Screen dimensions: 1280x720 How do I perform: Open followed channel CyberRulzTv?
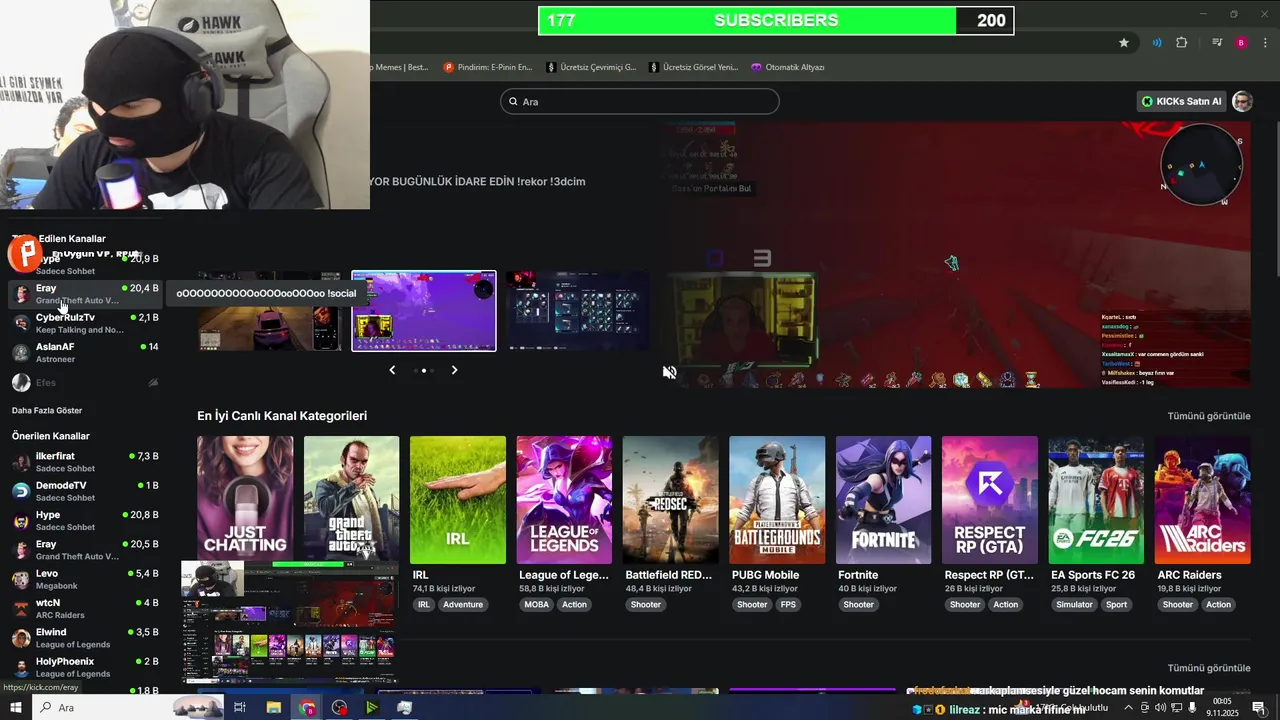(85, 323)
